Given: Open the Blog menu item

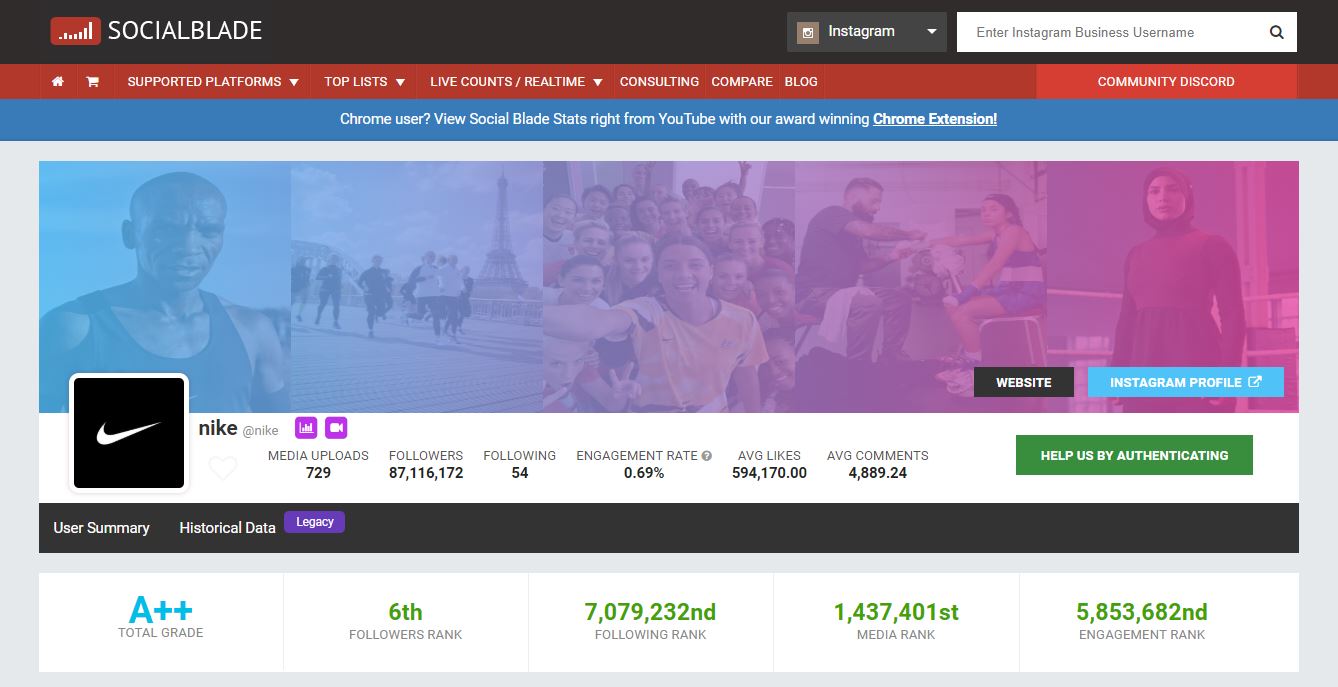Looking at the screenshot, I should coord(801,82).
